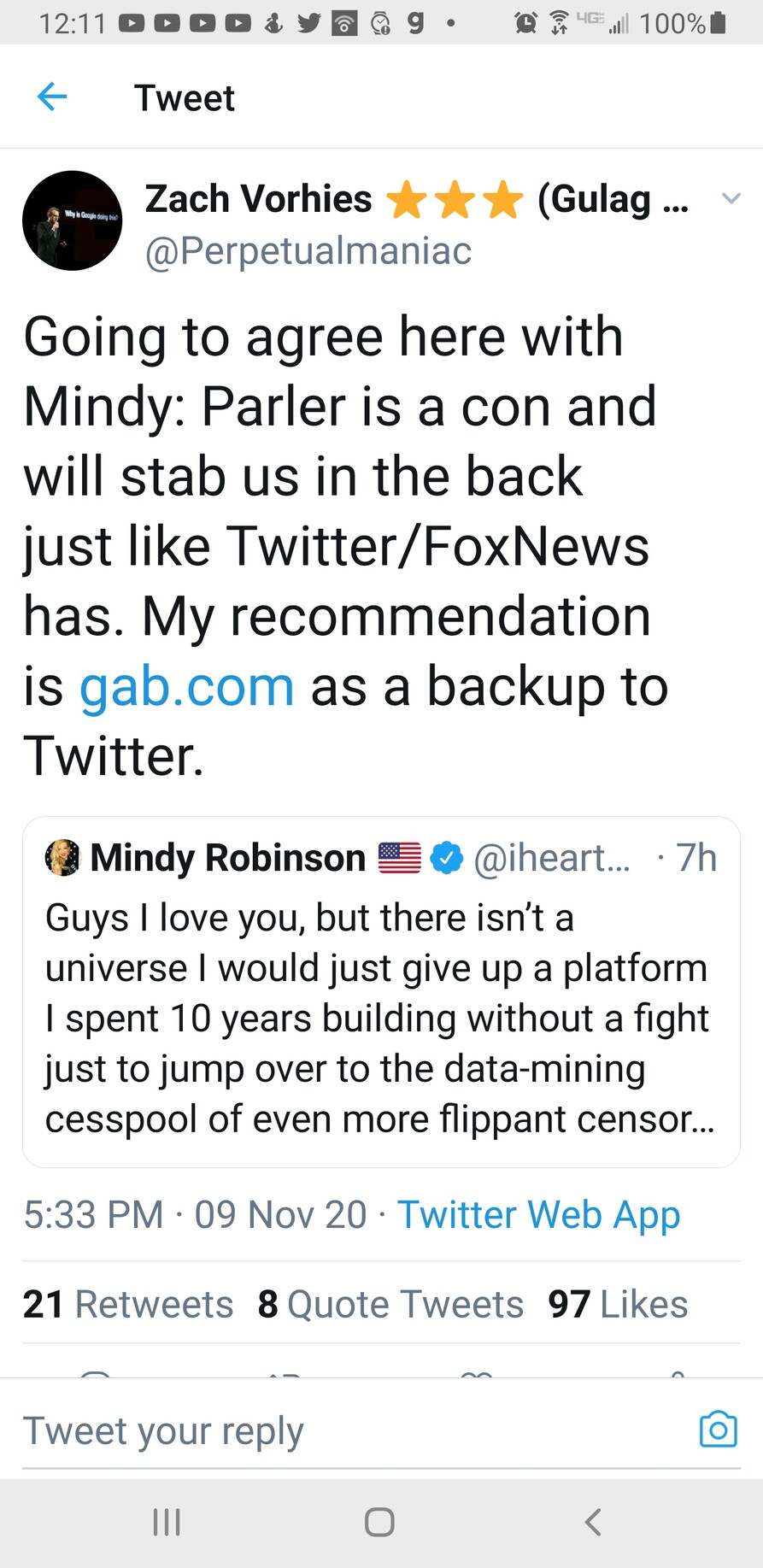The image size is (763, 1568).
Task: View the 21 Retweets list
Action: 128,1304
